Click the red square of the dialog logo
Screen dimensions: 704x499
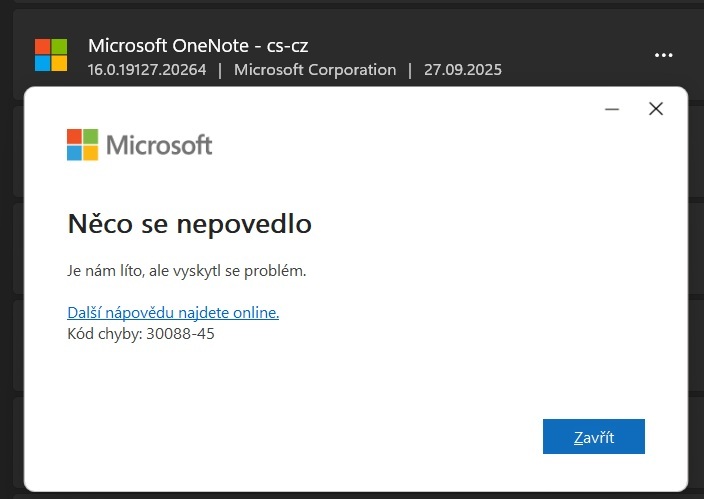(x=75, y=137)
